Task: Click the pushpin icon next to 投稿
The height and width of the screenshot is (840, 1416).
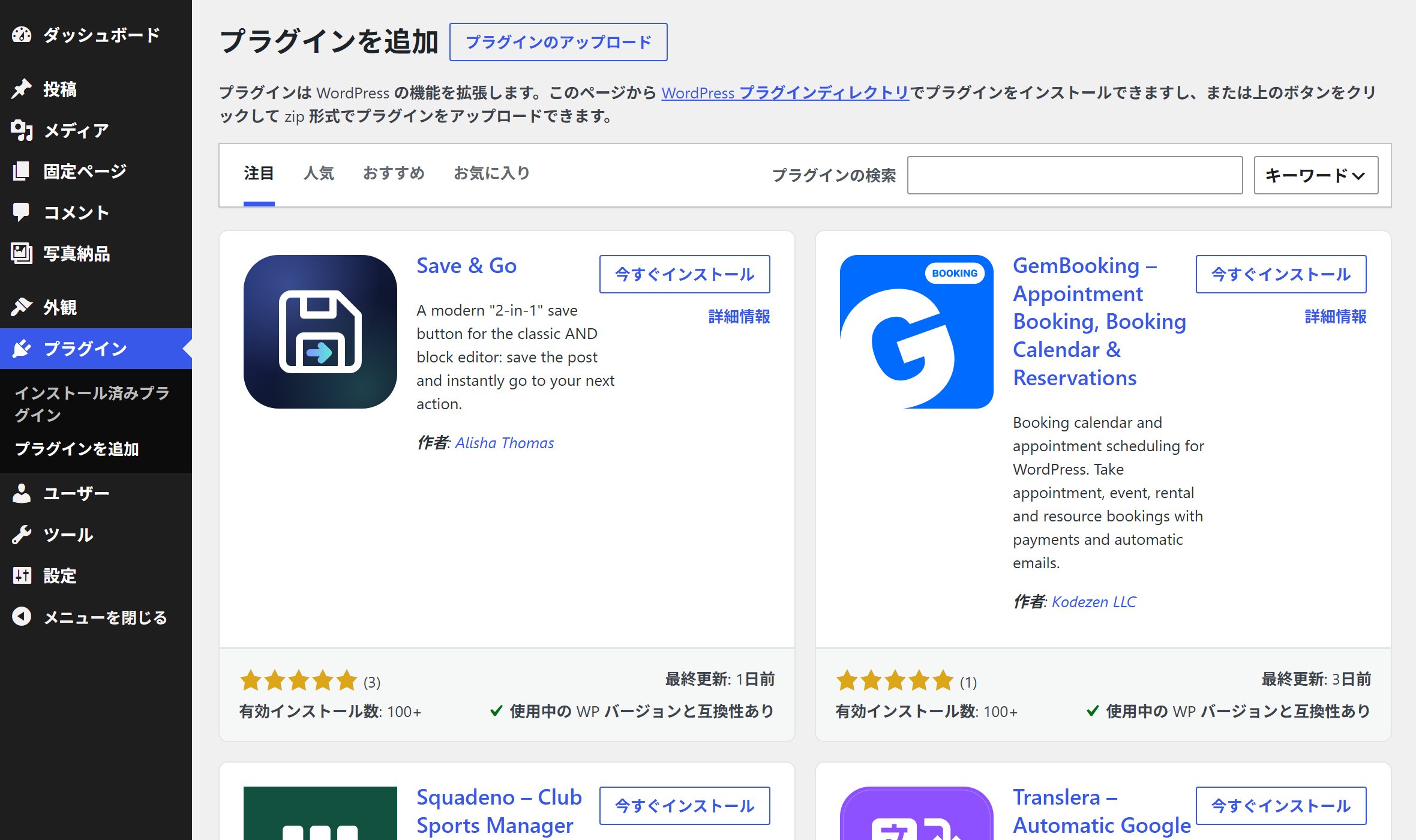Action: tap(22, 89)
